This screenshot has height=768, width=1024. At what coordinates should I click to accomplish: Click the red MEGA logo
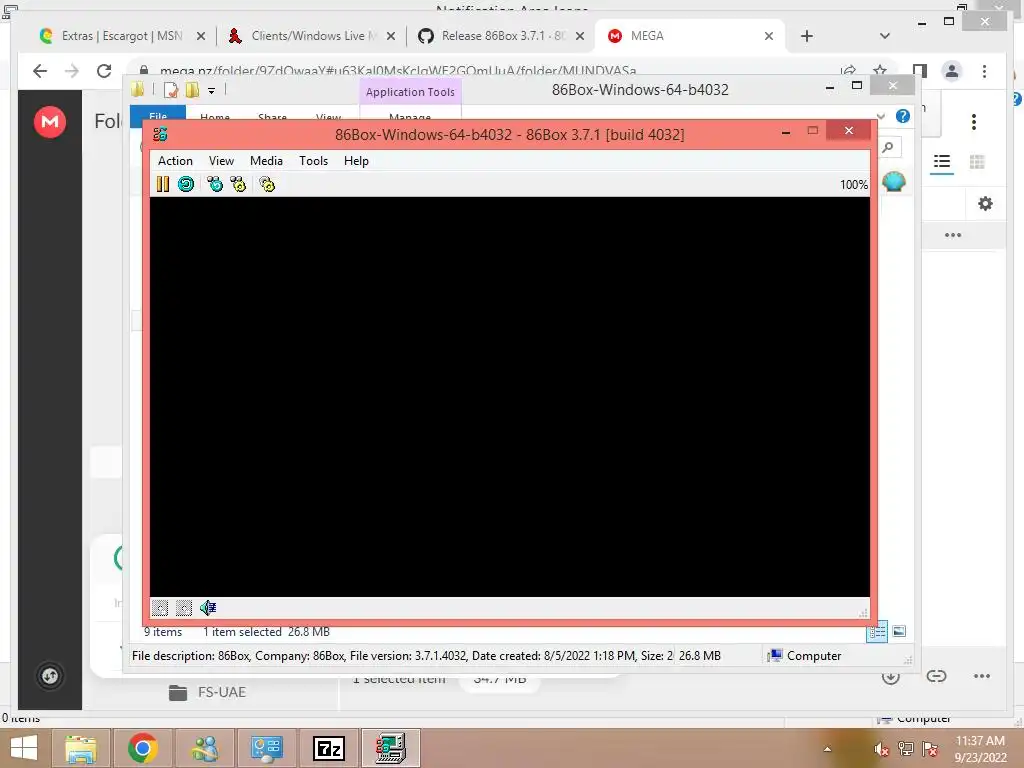pyautogui.click(x=50, y=121)
